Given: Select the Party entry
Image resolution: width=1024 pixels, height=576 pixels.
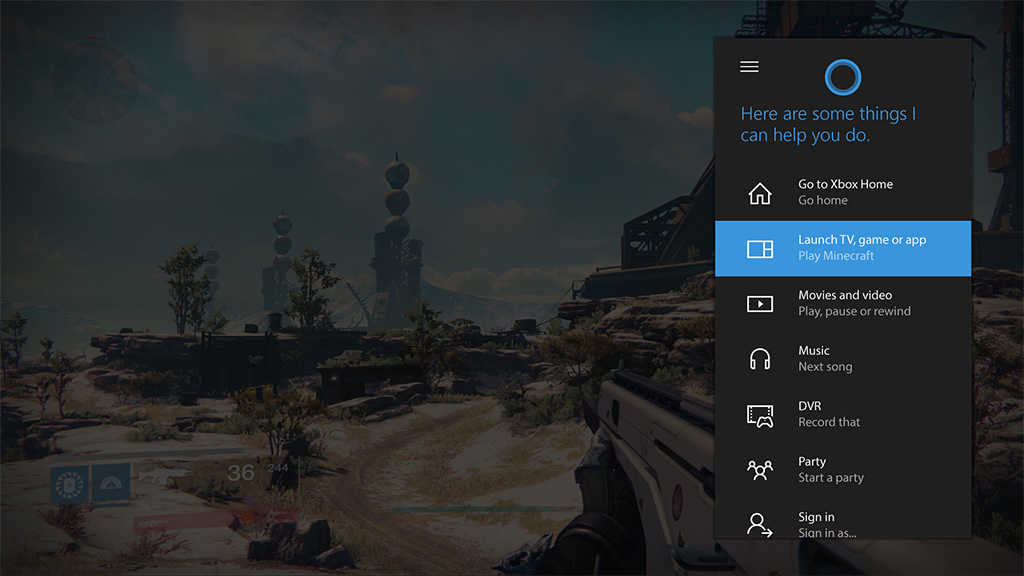Looking at the screenshot, I should 842,470.
